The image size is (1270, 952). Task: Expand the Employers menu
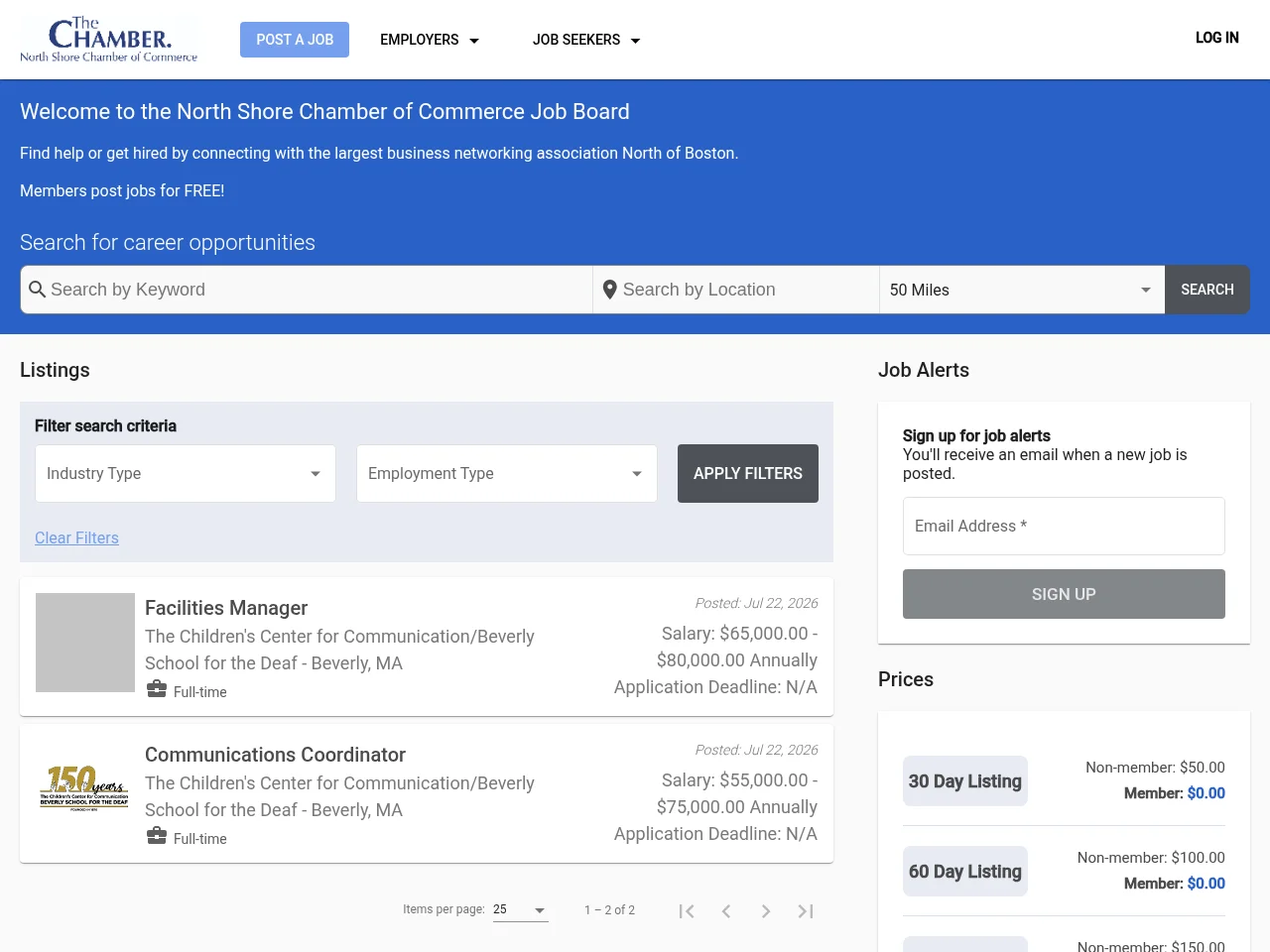click(430, 40)
